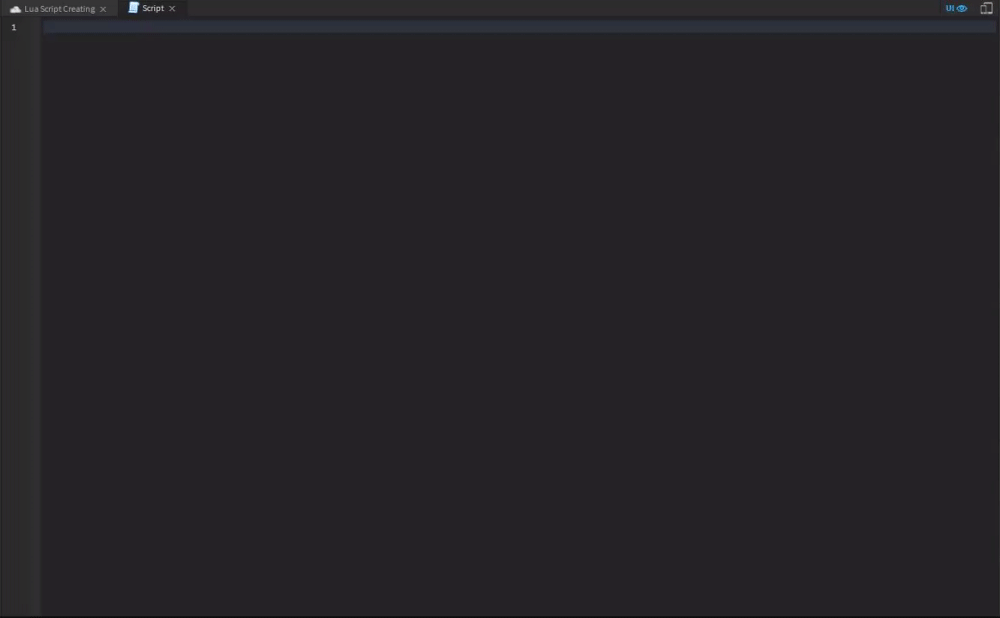Close the Lua Script Creating tab
This screenshot has width=1000, height=618.
point(103,9)
